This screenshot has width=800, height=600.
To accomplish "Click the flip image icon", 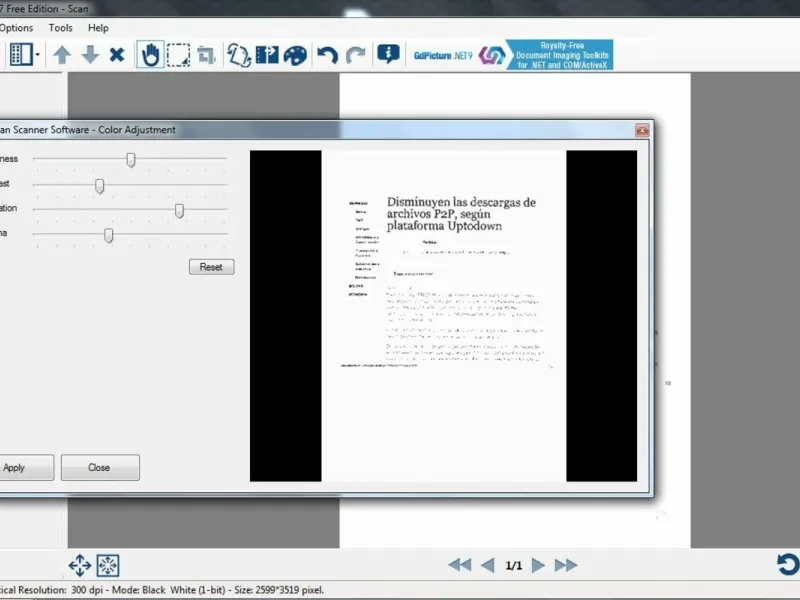I will (267, 55).
